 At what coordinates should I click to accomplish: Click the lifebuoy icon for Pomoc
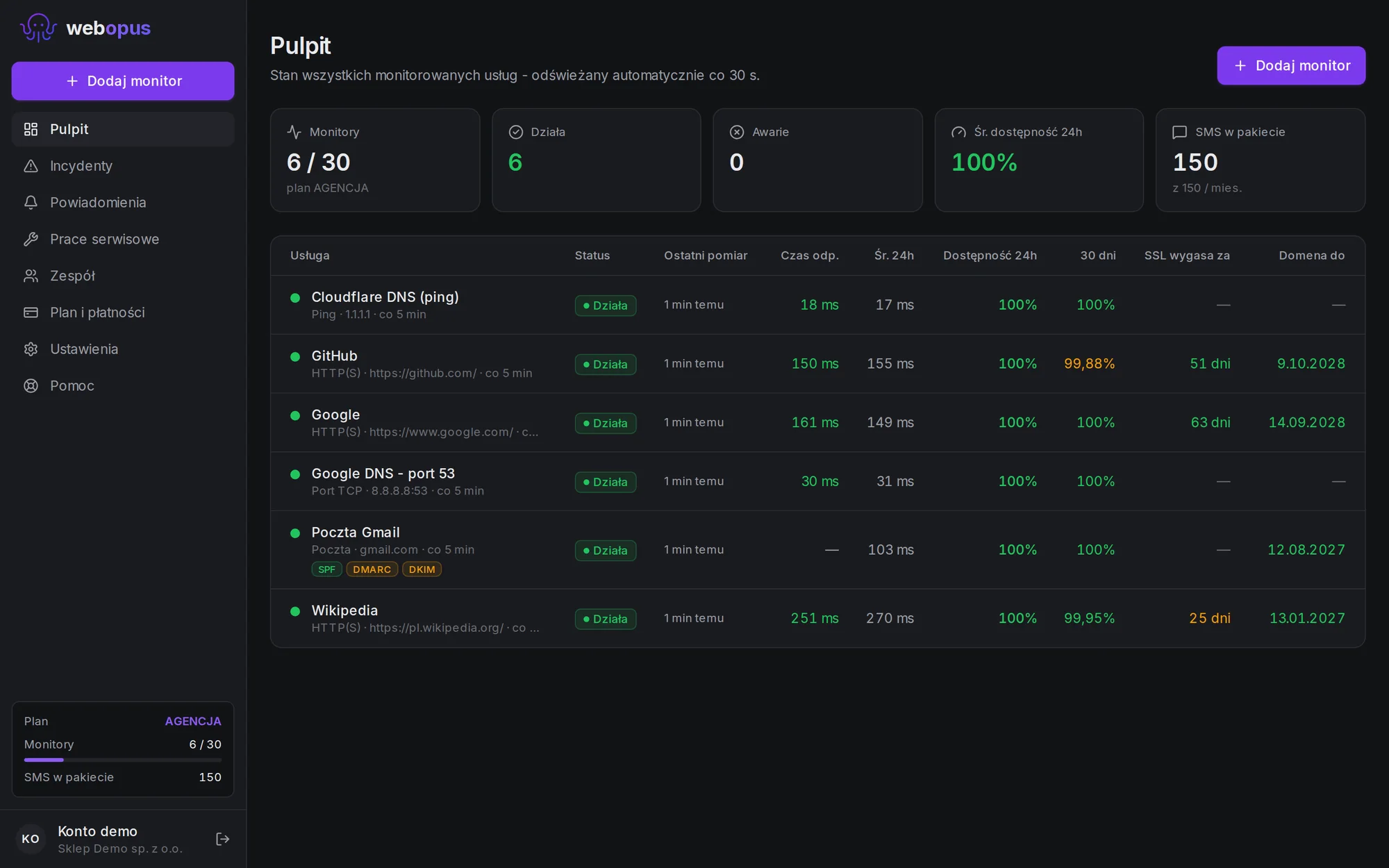(31, 386)
